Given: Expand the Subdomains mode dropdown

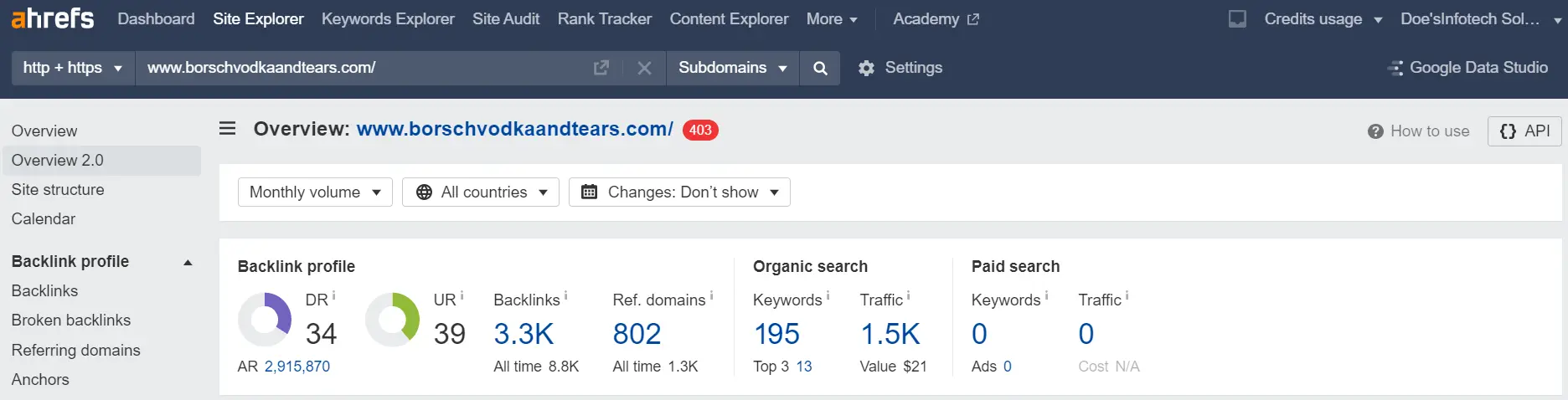Looking at the screenshot, I should coord(733,68).
